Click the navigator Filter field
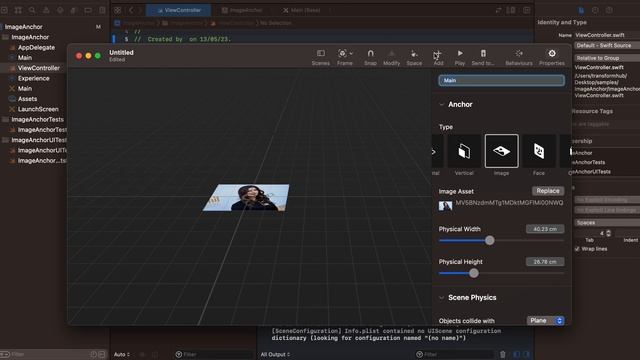640x360 pixels. tap(49, 354)
